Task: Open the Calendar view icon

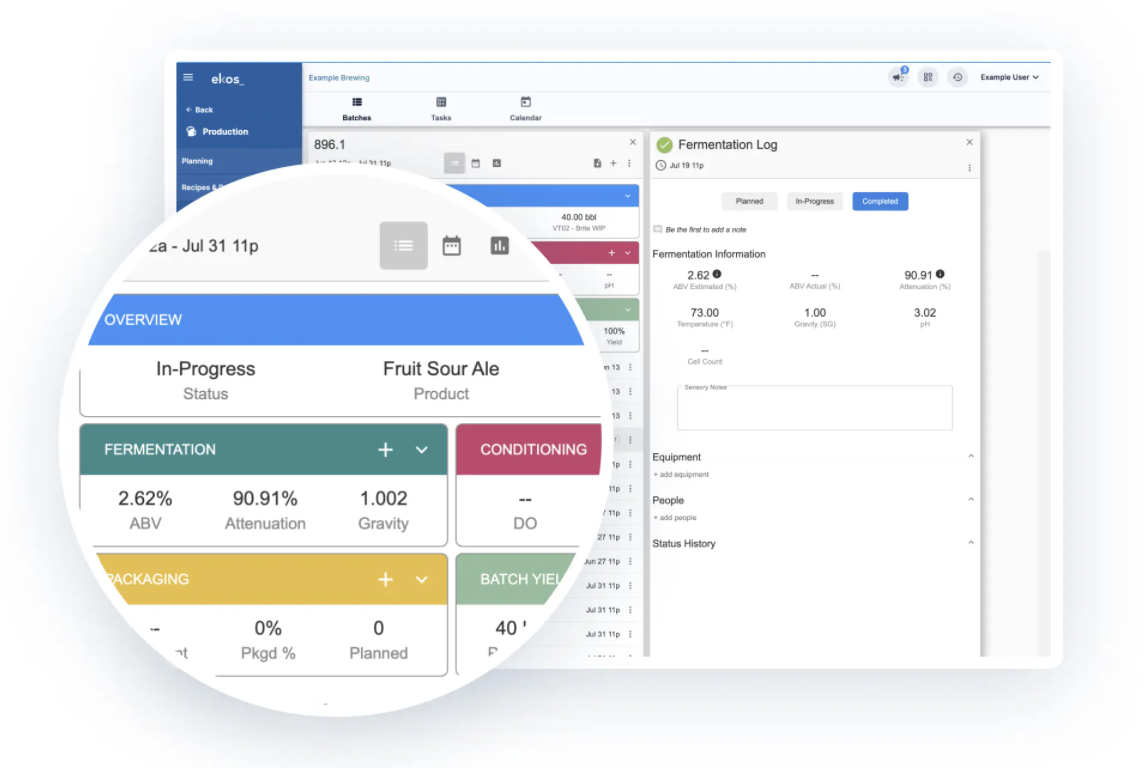Action: click(x=525, y=106)
